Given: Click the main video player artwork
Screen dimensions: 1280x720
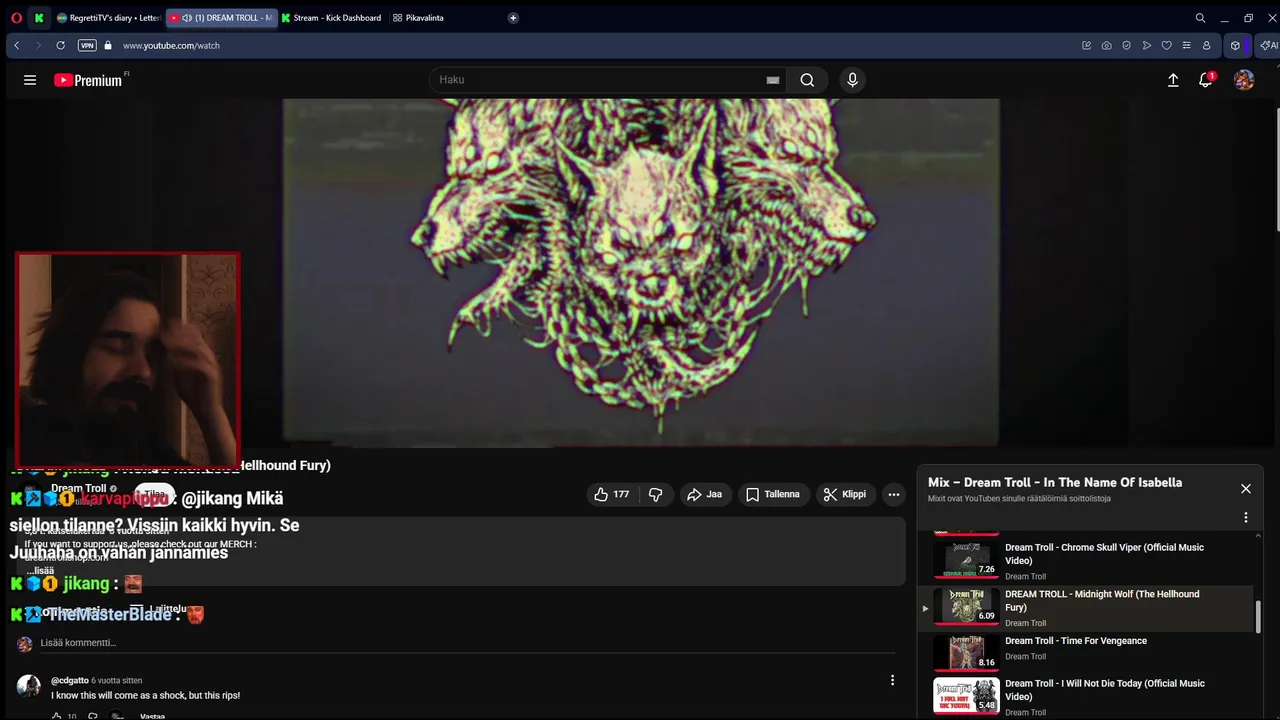Looking at the screenshot, I should 641,272.
